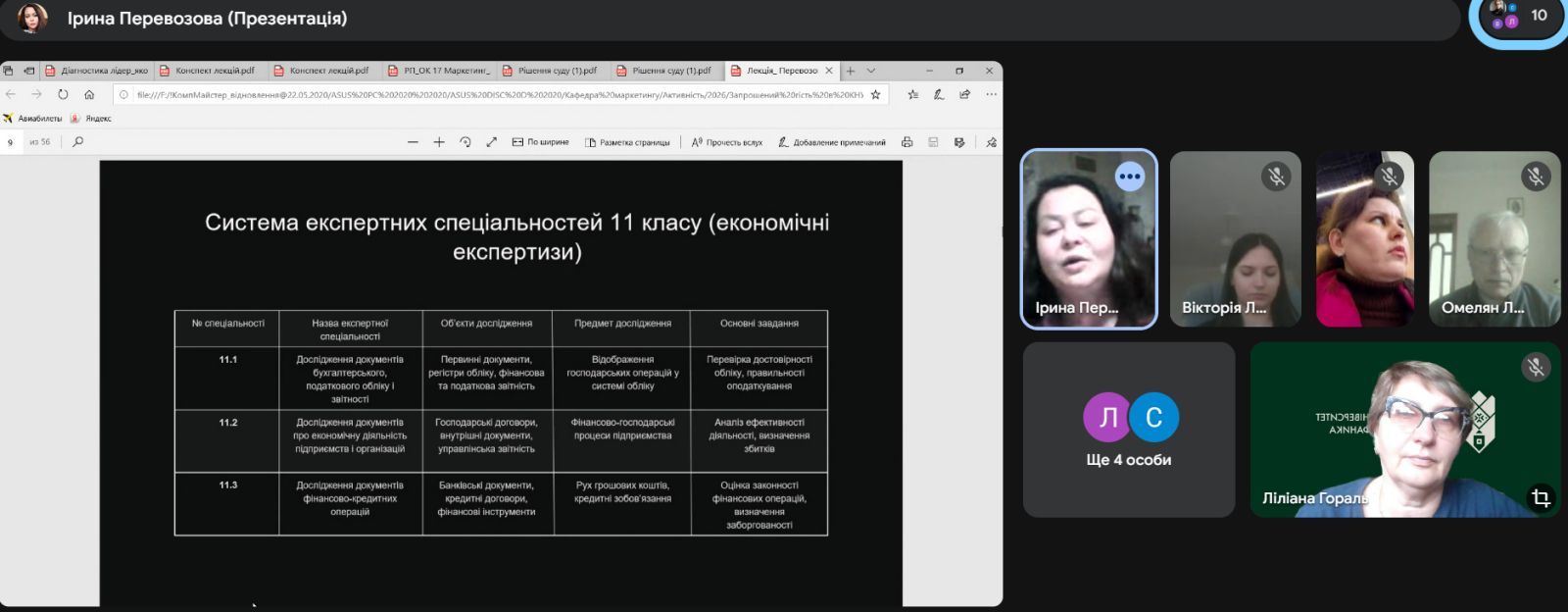Pin the PDF toolbar
The height and width of the screenshot is (612, 1568).
(x=991, y=142)
